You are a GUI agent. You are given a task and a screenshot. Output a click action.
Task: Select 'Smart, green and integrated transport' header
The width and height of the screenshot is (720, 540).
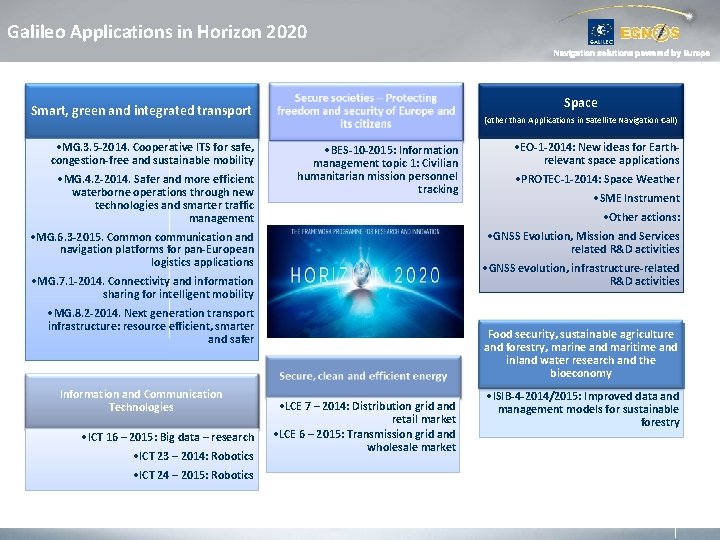(x=142, y=111)
